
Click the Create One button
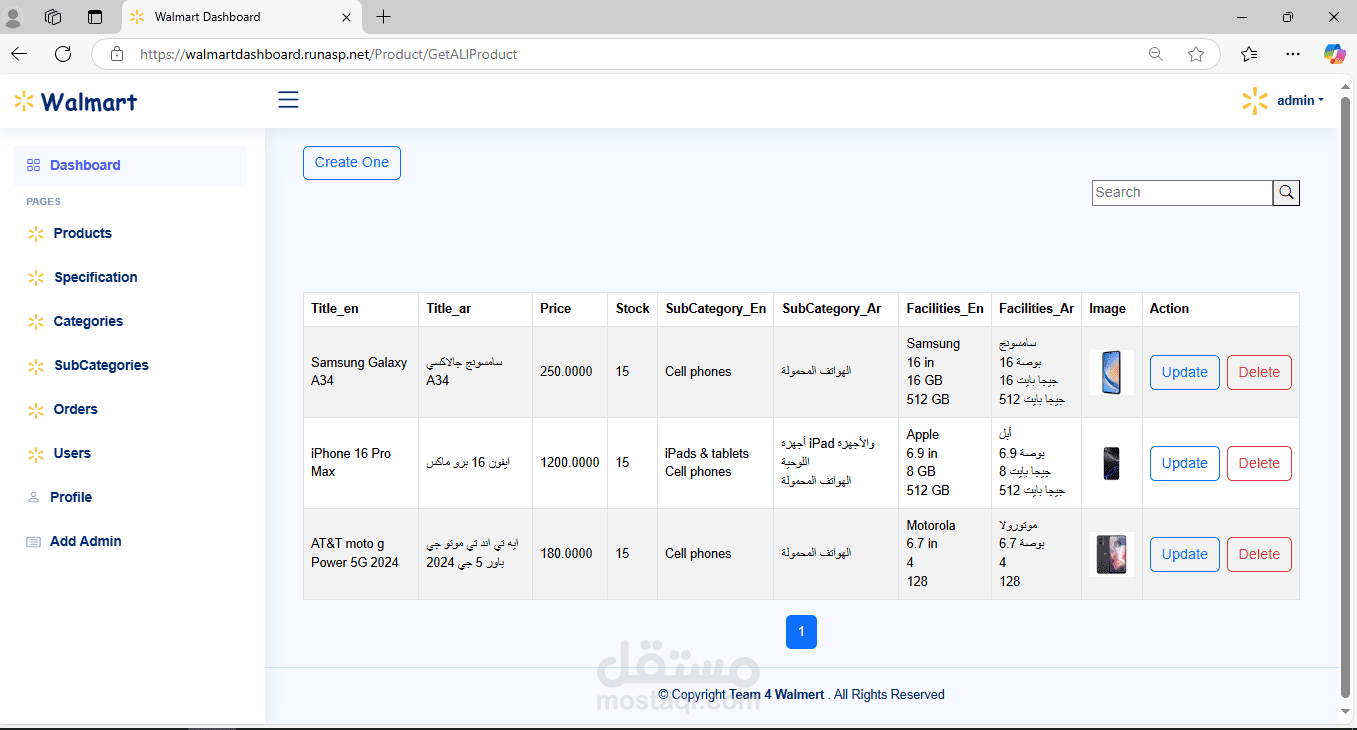coord(352,163)
